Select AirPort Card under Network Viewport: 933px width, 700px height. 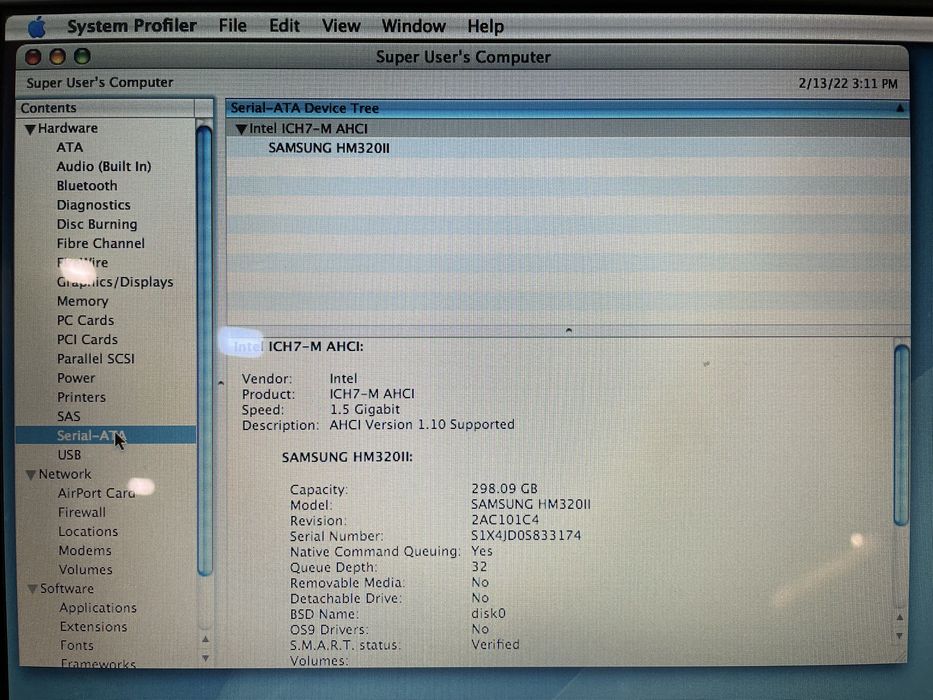pos(96,493)
